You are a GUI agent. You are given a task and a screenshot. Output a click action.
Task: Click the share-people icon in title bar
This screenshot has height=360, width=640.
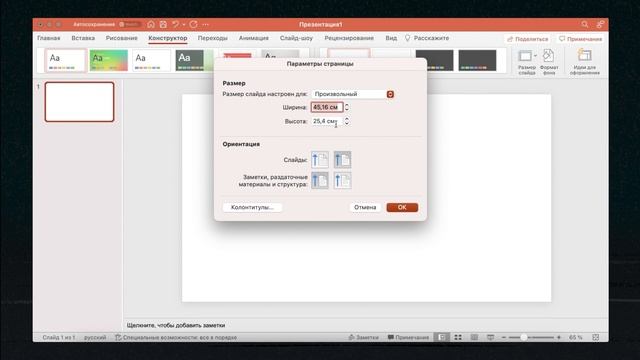[x=600, y=24]
